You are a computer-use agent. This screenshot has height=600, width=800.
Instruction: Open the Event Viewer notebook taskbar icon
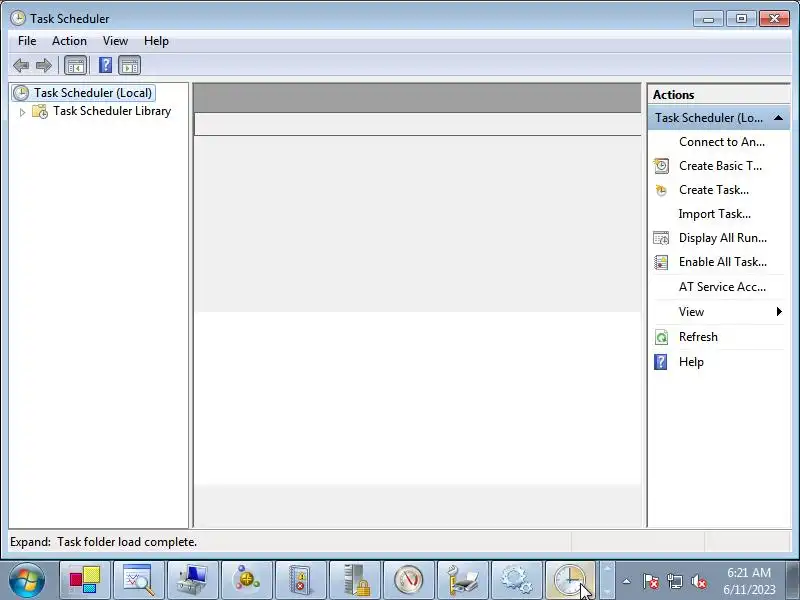point(301,581)
